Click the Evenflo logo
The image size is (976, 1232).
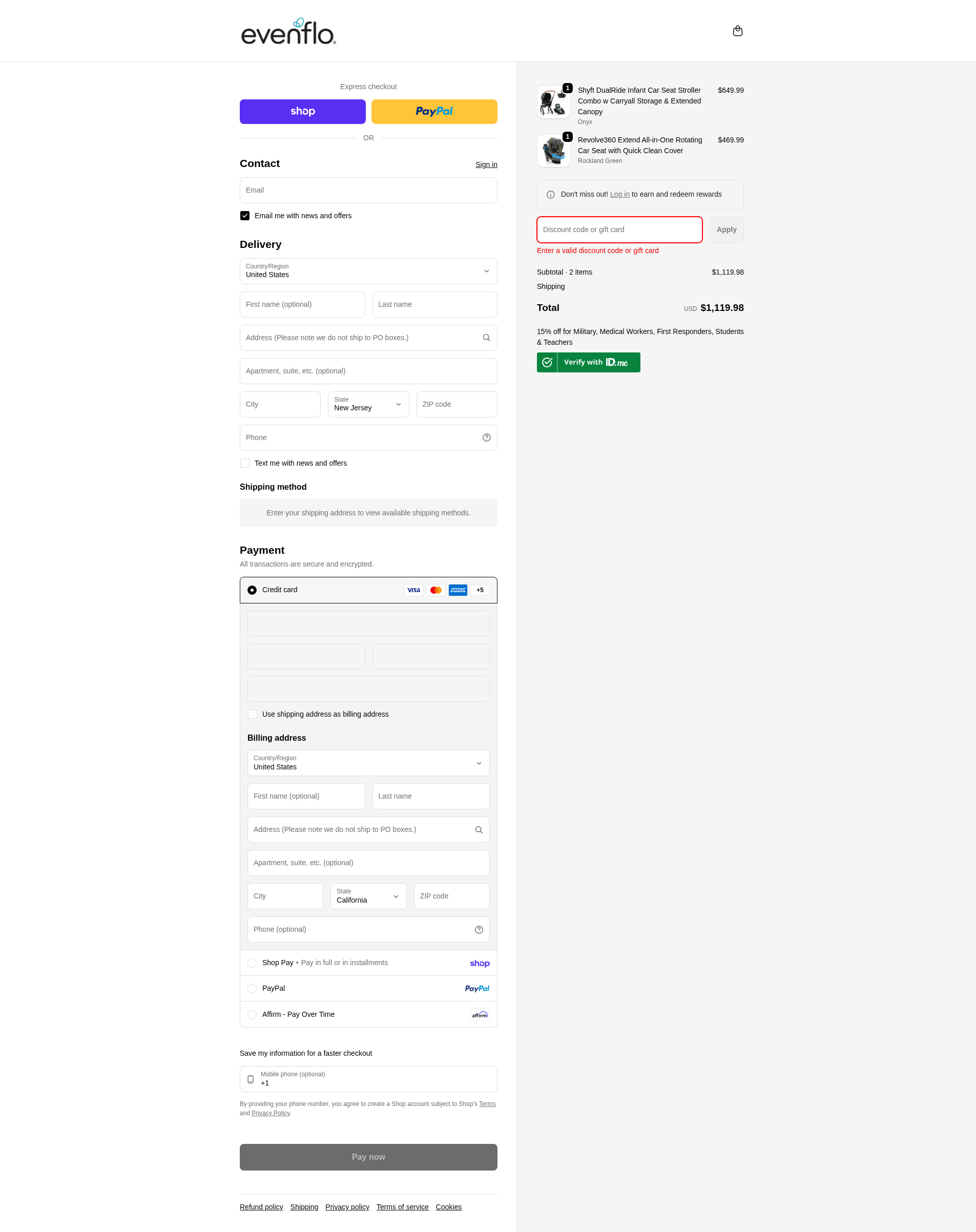click(288, 31)
